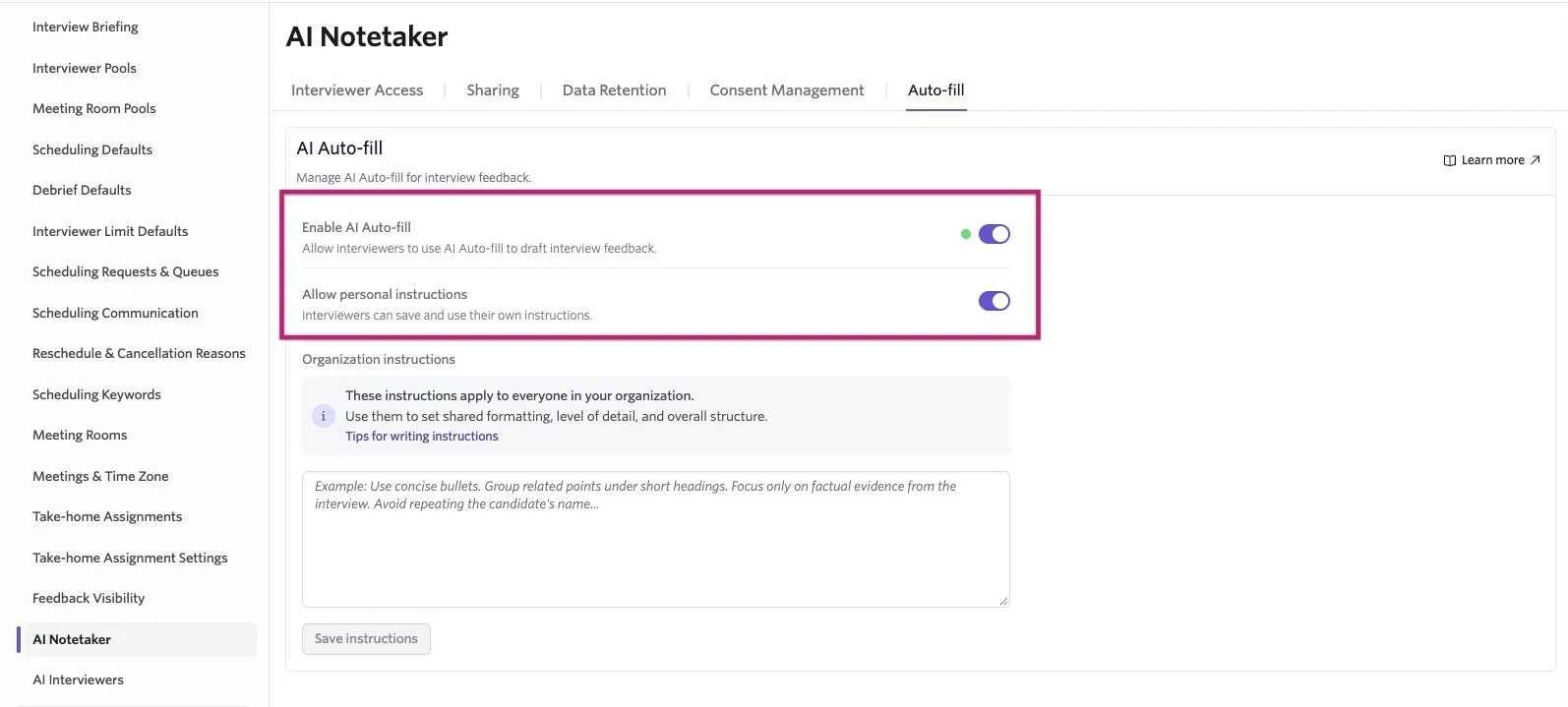Image resolution: width=1568 pixels, height=707 pixels.
Task: Click the external arrow icon after Learn more
Action: point(1536,159)
